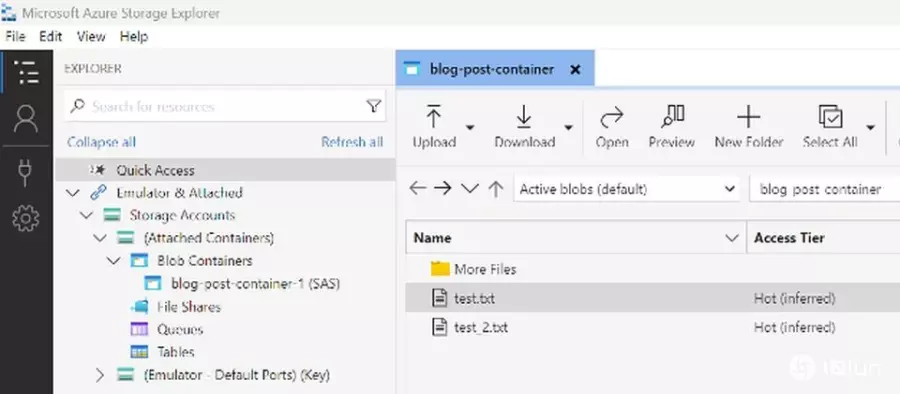
Task: Click the New Folder plus icon
Action: pyautogui.click(x=748, y=117)
